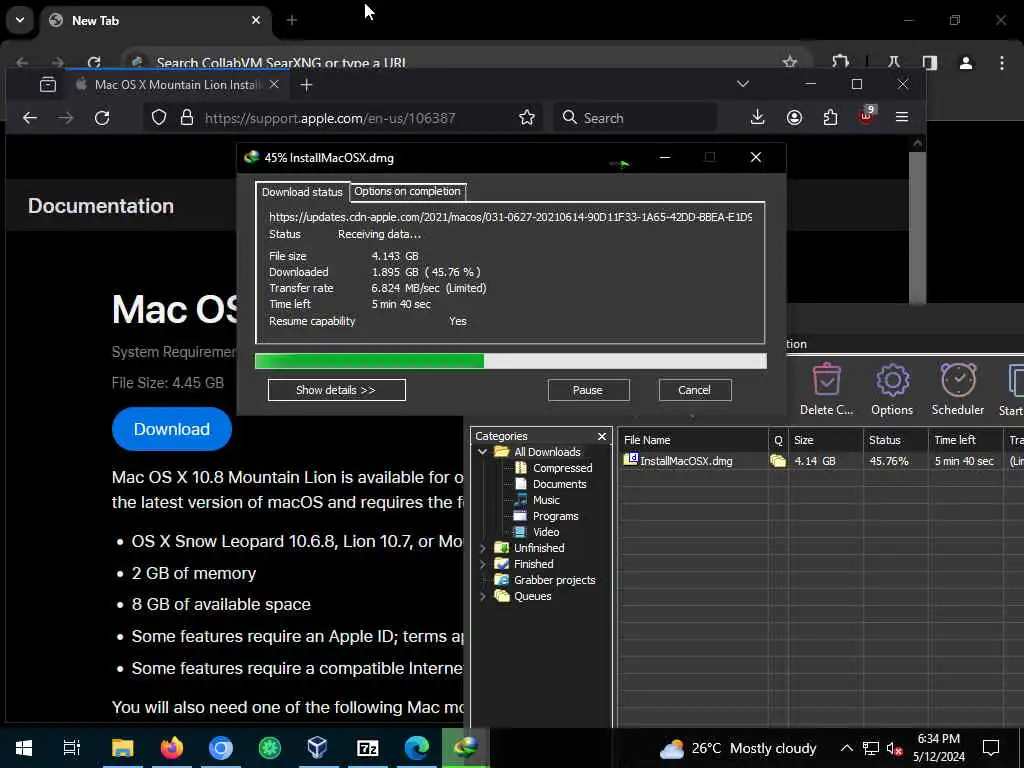Sort list by Time left column

[965, 440]
